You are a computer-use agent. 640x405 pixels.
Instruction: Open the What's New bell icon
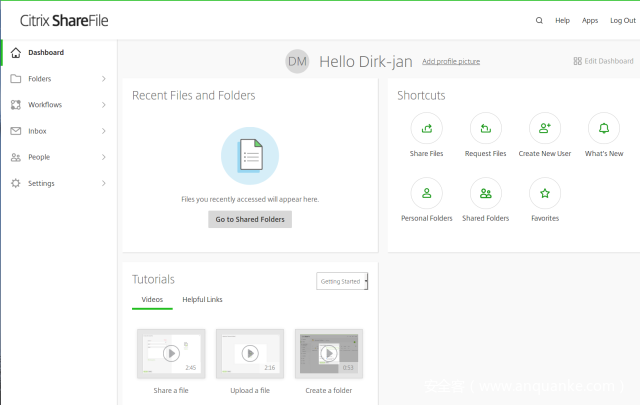(x=603, y=129)
